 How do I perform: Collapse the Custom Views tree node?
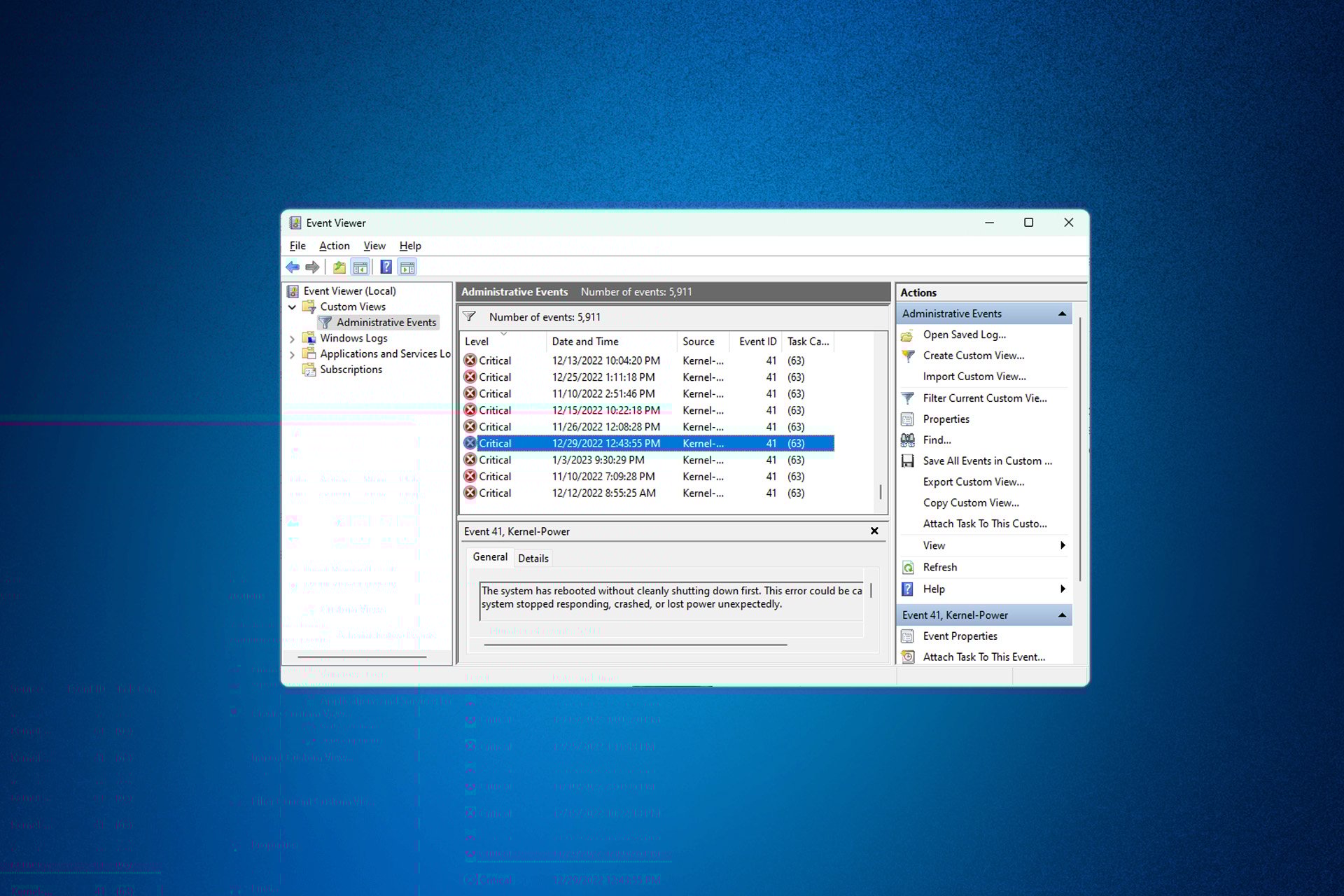292,307
